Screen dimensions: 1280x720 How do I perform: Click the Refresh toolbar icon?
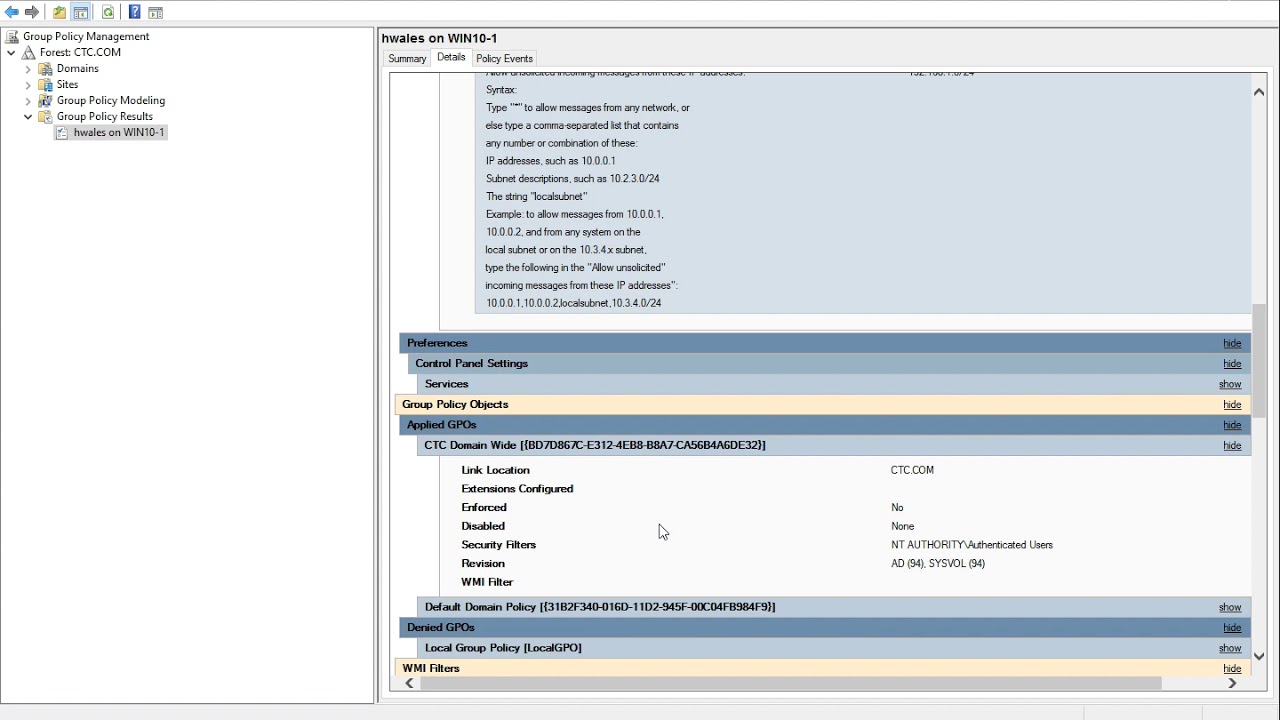pyautogui.click(x=108, y=12)
